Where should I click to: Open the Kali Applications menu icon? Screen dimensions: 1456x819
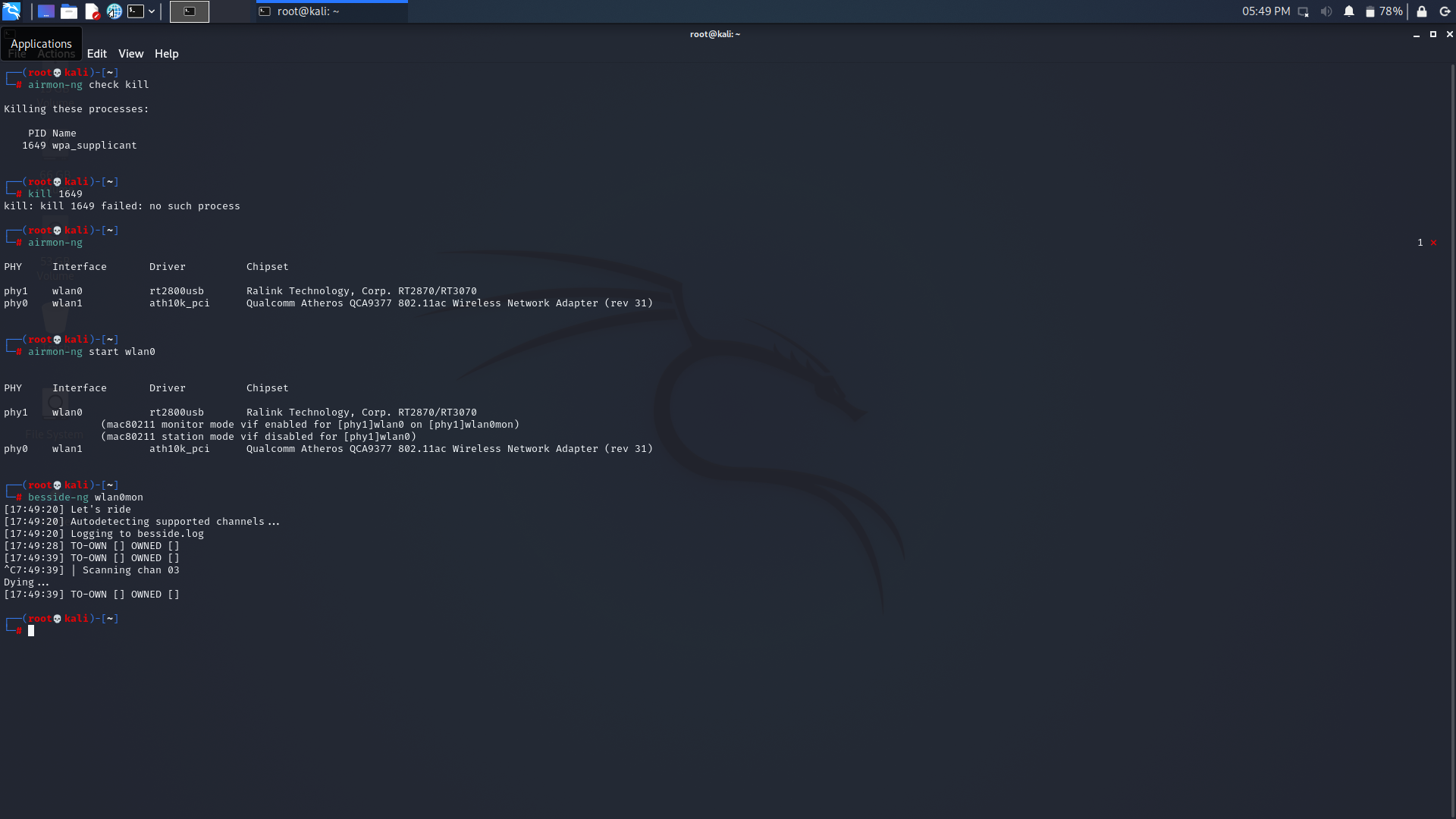coord(11,11)
